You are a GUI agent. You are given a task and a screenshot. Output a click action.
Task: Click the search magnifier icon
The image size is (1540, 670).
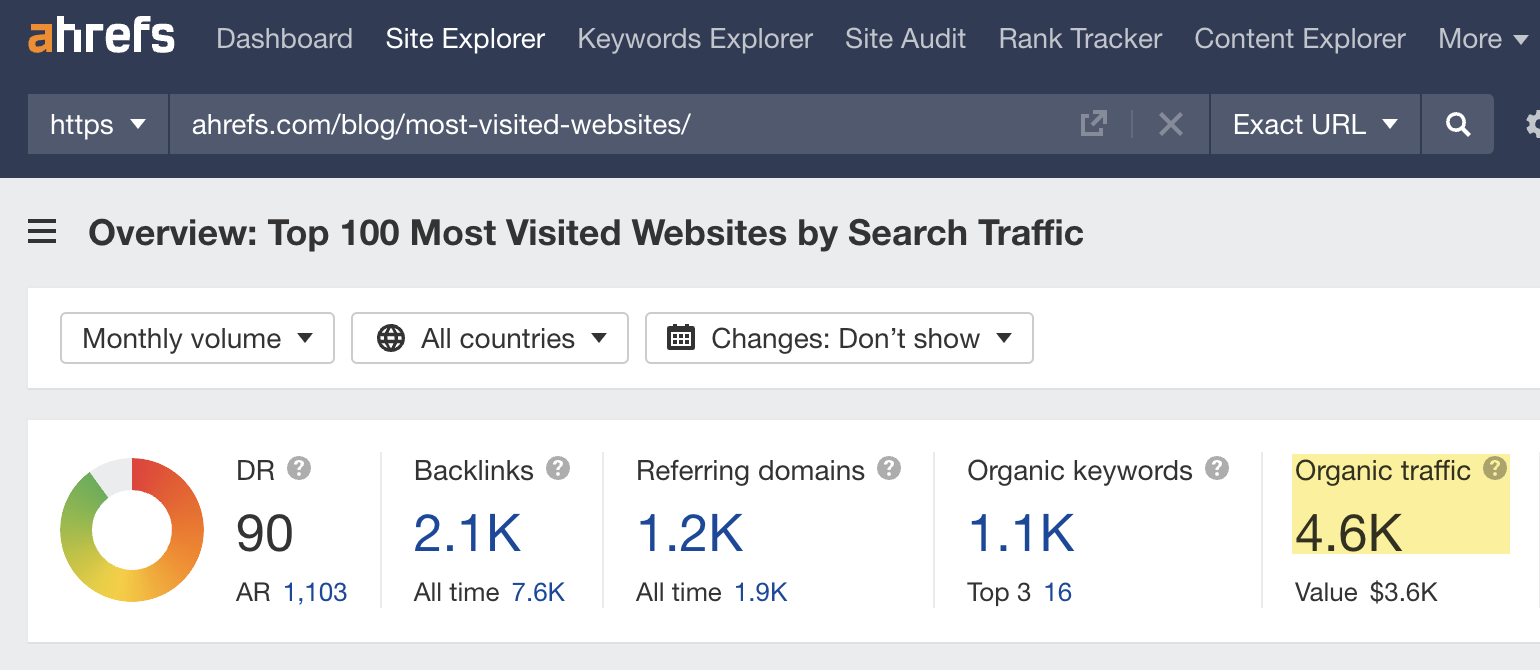tap(1457, 124)
